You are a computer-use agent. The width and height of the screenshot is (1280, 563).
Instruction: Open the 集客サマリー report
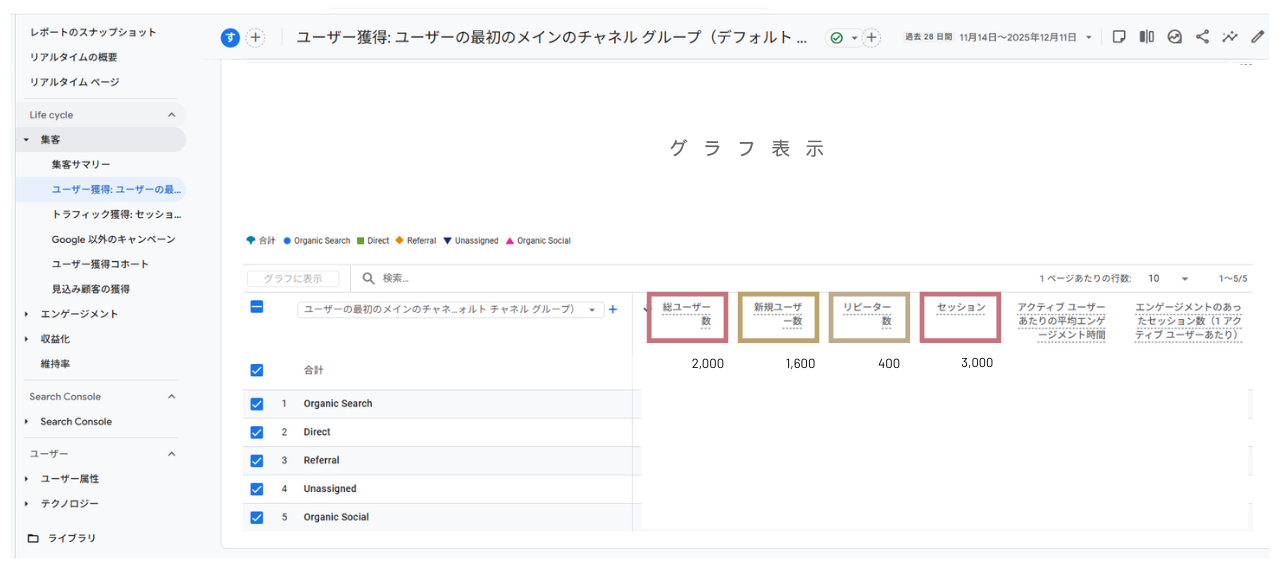point(81,164)
